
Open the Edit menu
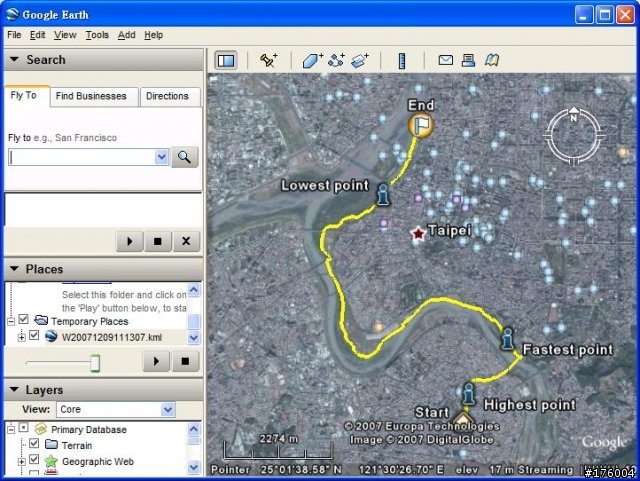point(37,35)
